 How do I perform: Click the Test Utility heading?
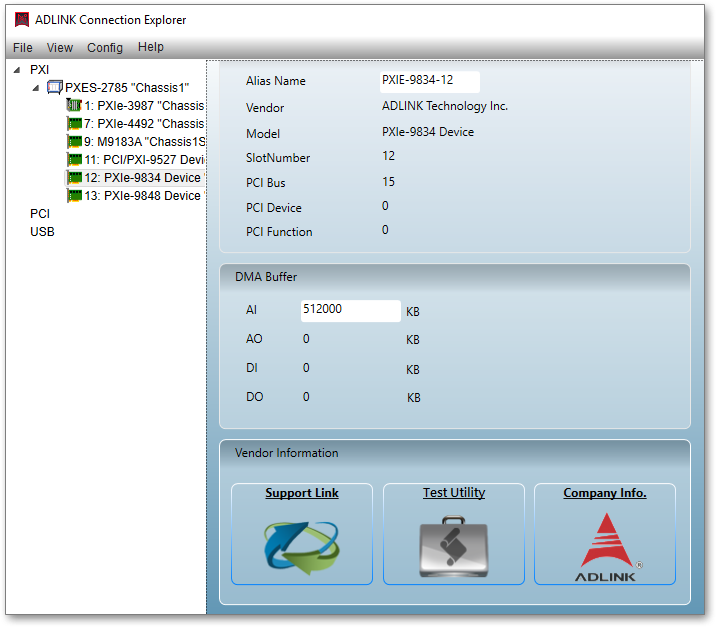pyautogui.click(x=454, y=493)
